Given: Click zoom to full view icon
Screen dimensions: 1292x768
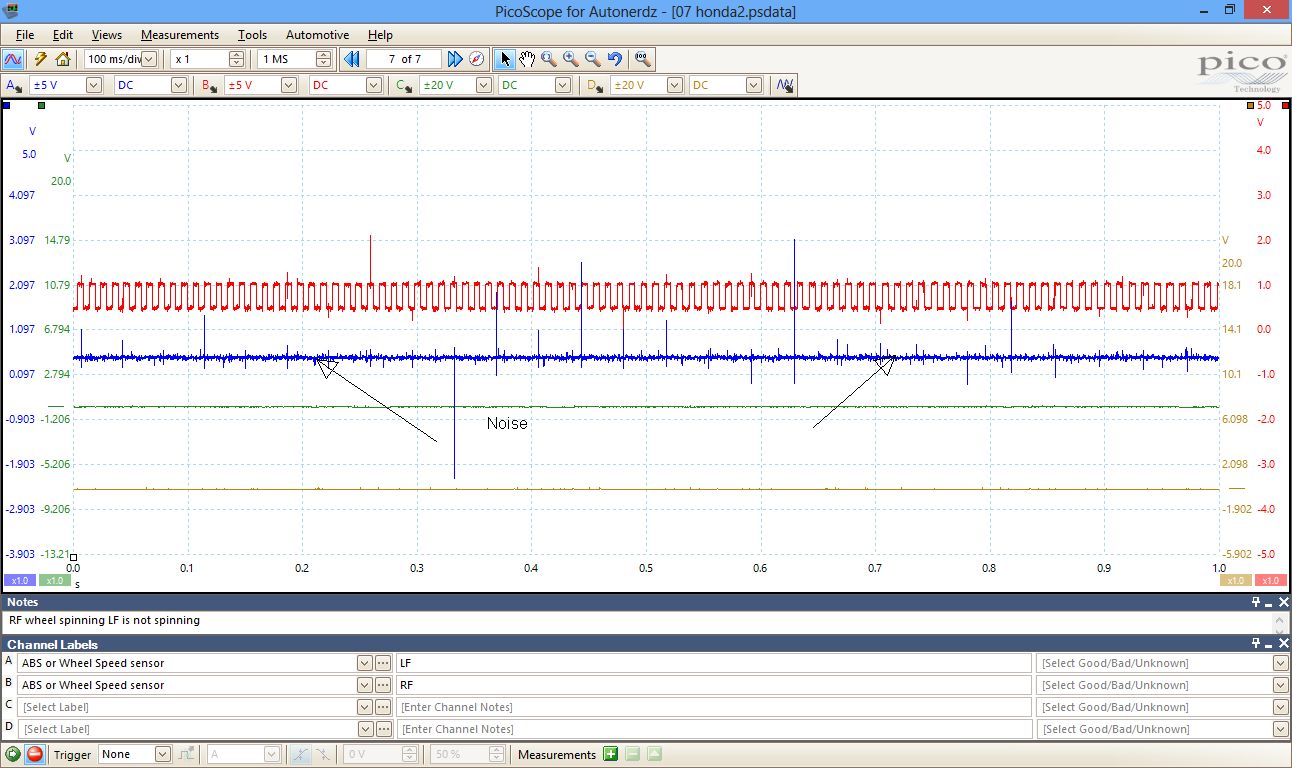Looking at the screenshot, I should 642,59.
